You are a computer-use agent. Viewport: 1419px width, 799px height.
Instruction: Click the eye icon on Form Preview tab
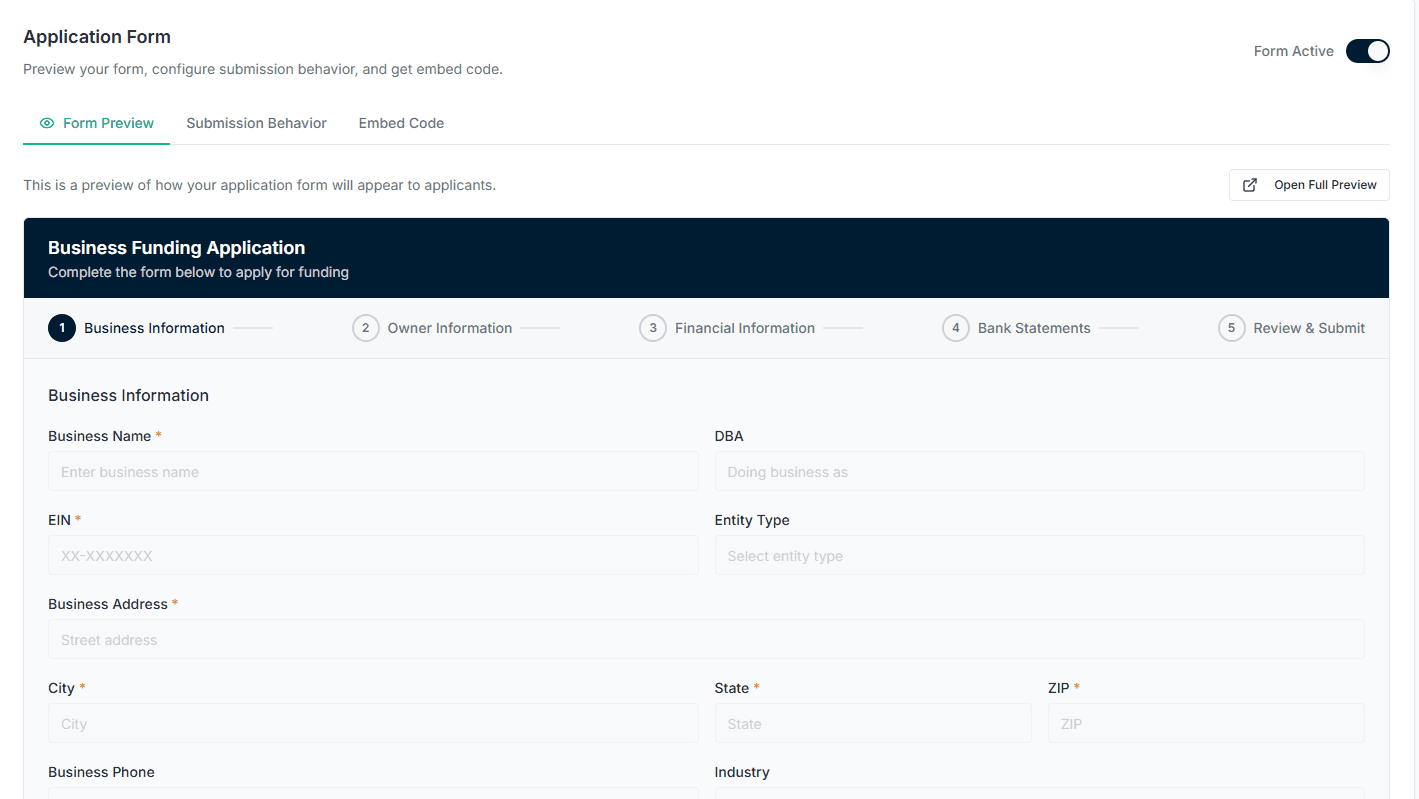47,123
